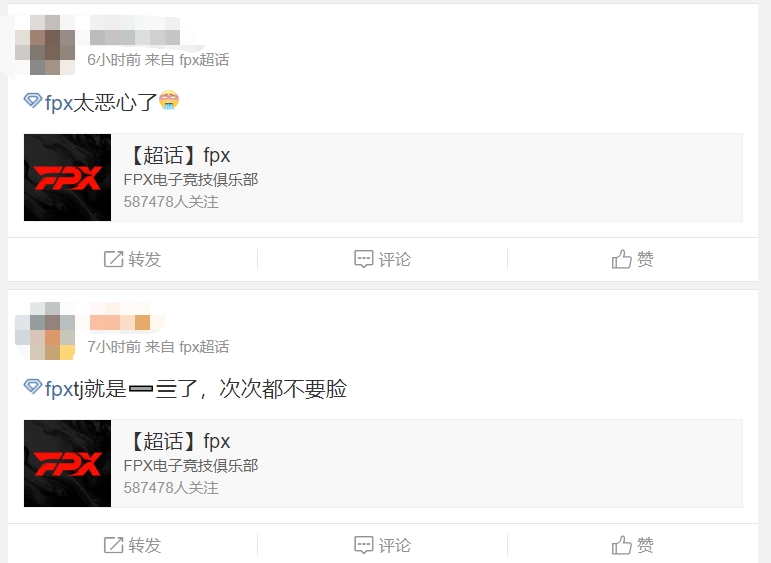Image resolution: width=771 pixels, height=563 pixels.
Task: Open second post author's pixelated avatar
Action: point(45,331)
